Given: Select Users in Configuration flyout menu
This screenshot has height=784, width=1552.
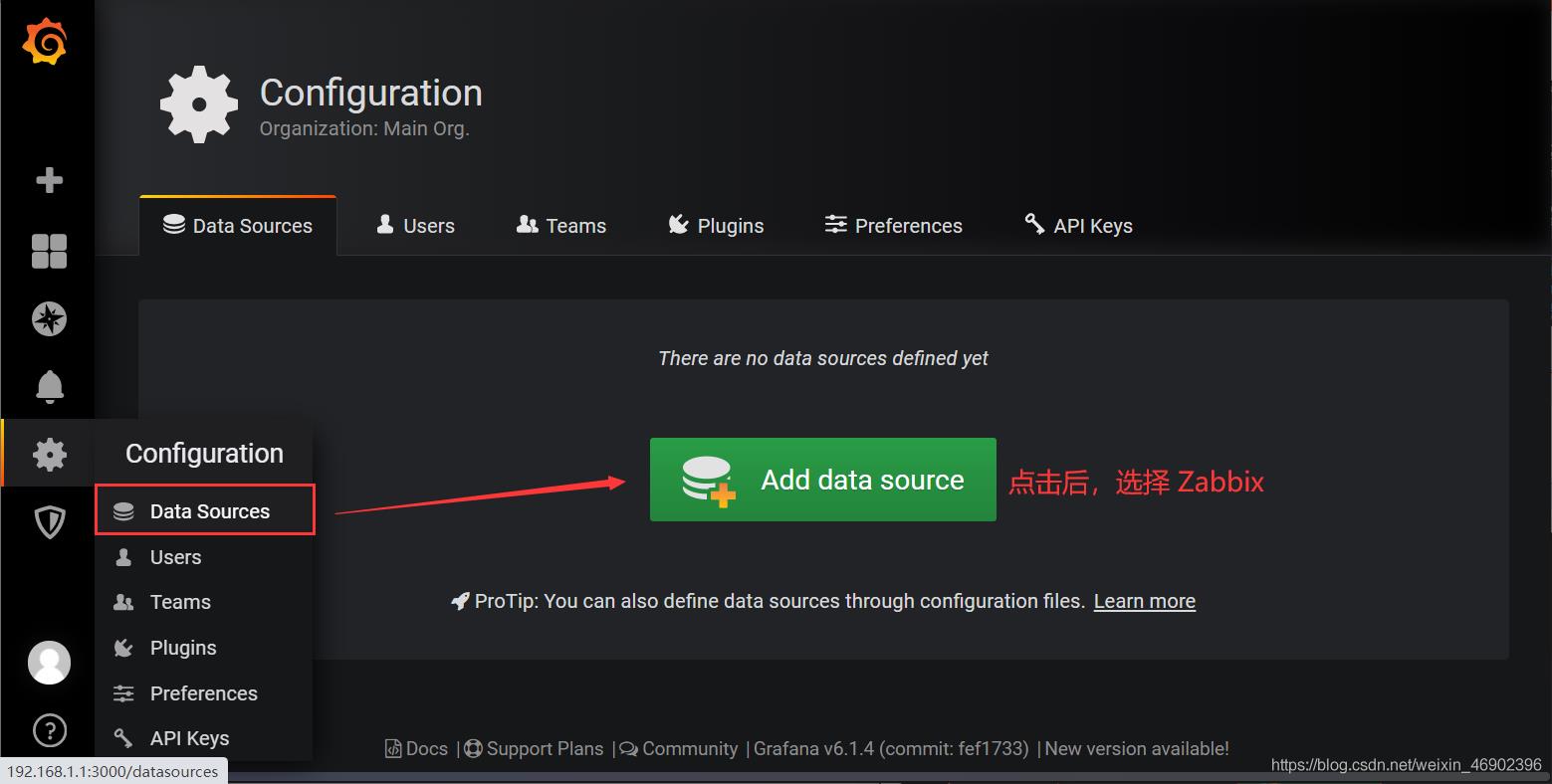Looking at the screenshot, I should [205, 557].
